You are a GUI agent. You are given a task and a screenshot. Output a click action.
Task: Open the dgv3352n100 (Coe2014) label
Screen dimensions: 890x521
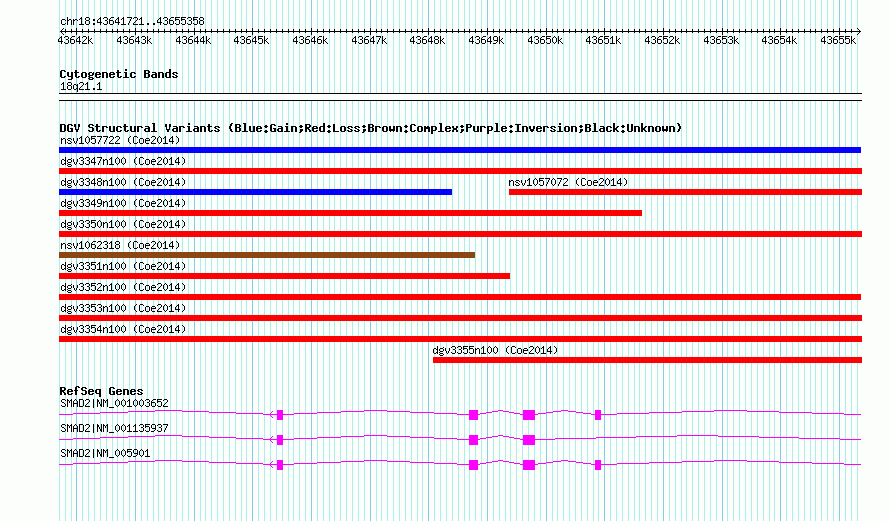[x=123, y=287]
